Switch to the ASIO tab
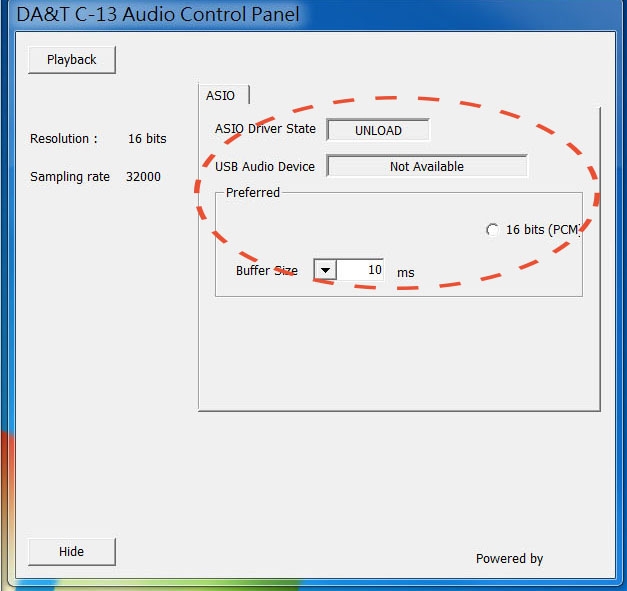Screen dimensions: 627x591 point(224,96)
